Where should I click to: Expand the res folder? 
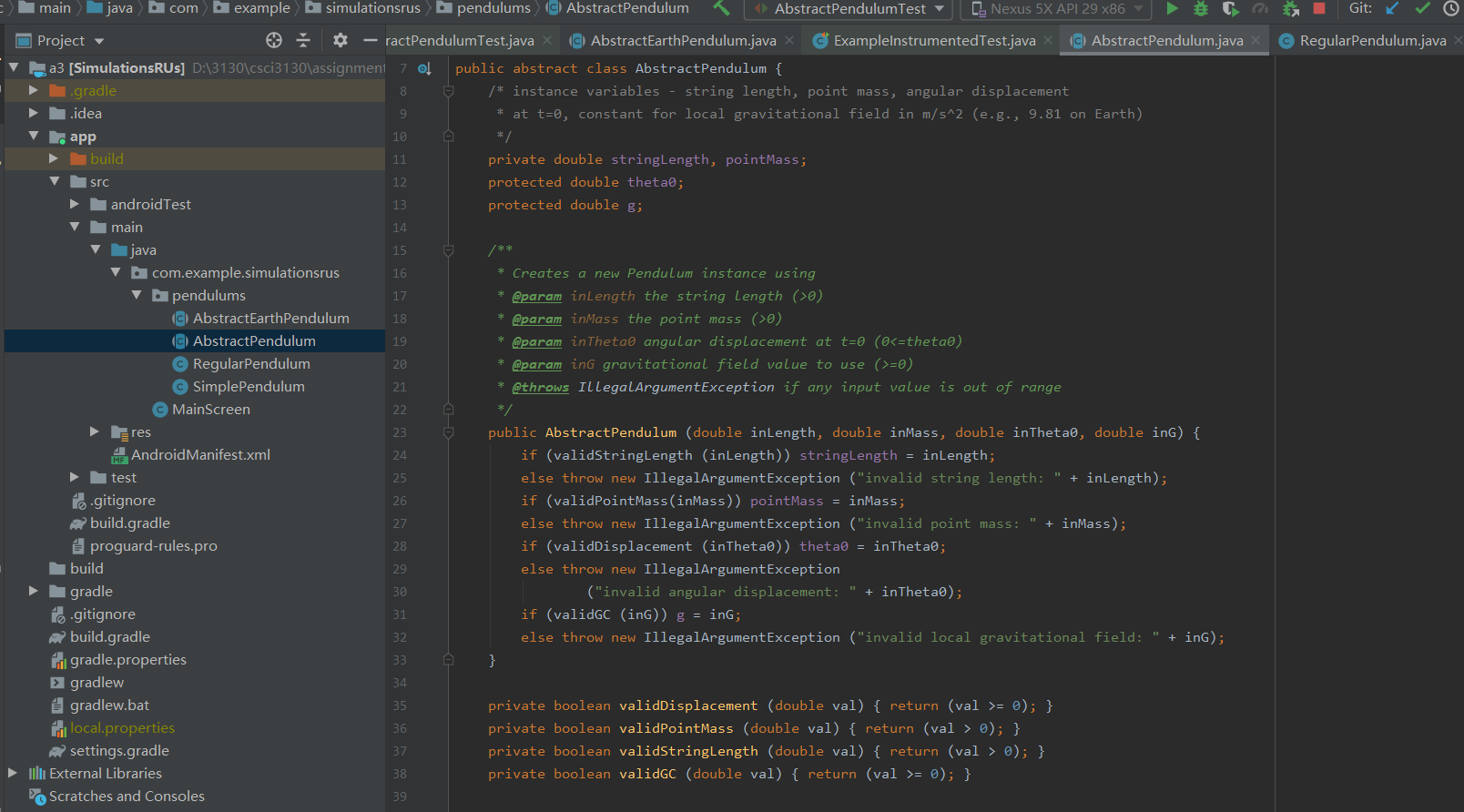pos(95,431)
